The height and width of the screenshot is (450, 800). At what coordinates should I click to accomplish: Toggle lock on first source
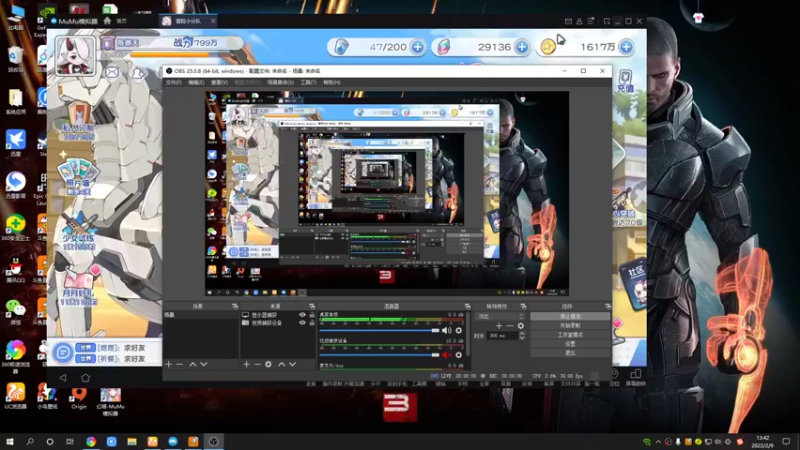click(312, 315)
